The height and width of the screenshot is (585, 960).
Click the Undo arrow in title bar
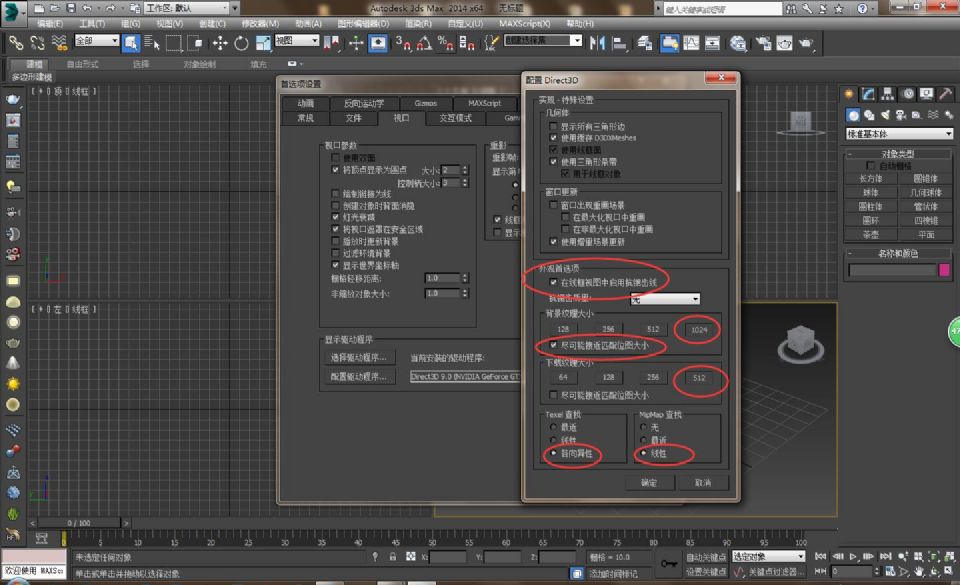(x=87, y=8)
